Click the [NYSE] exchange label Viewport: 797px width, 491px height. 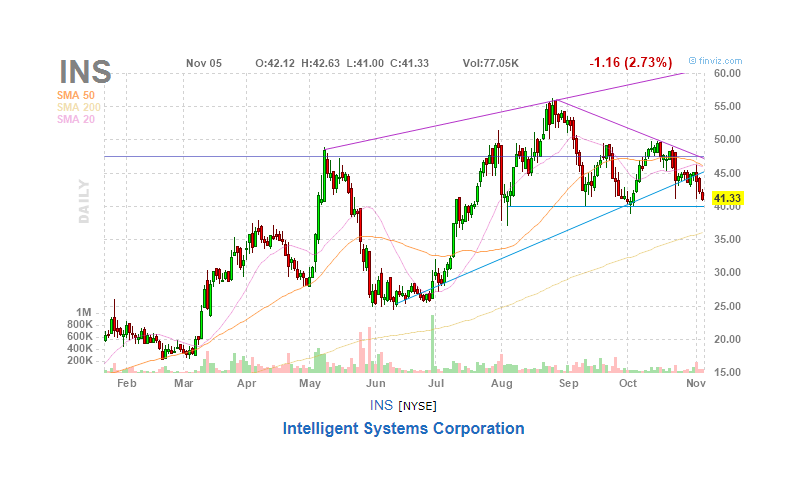click(417, 406)
